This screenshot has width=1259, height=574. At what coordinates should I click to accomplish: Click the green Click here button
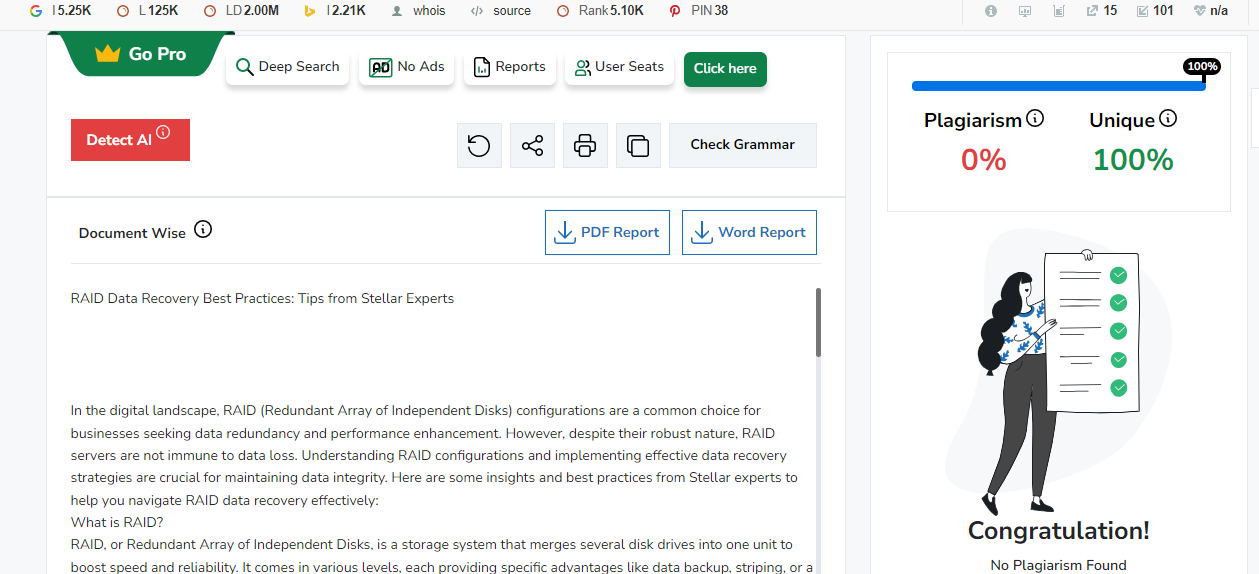725,69
